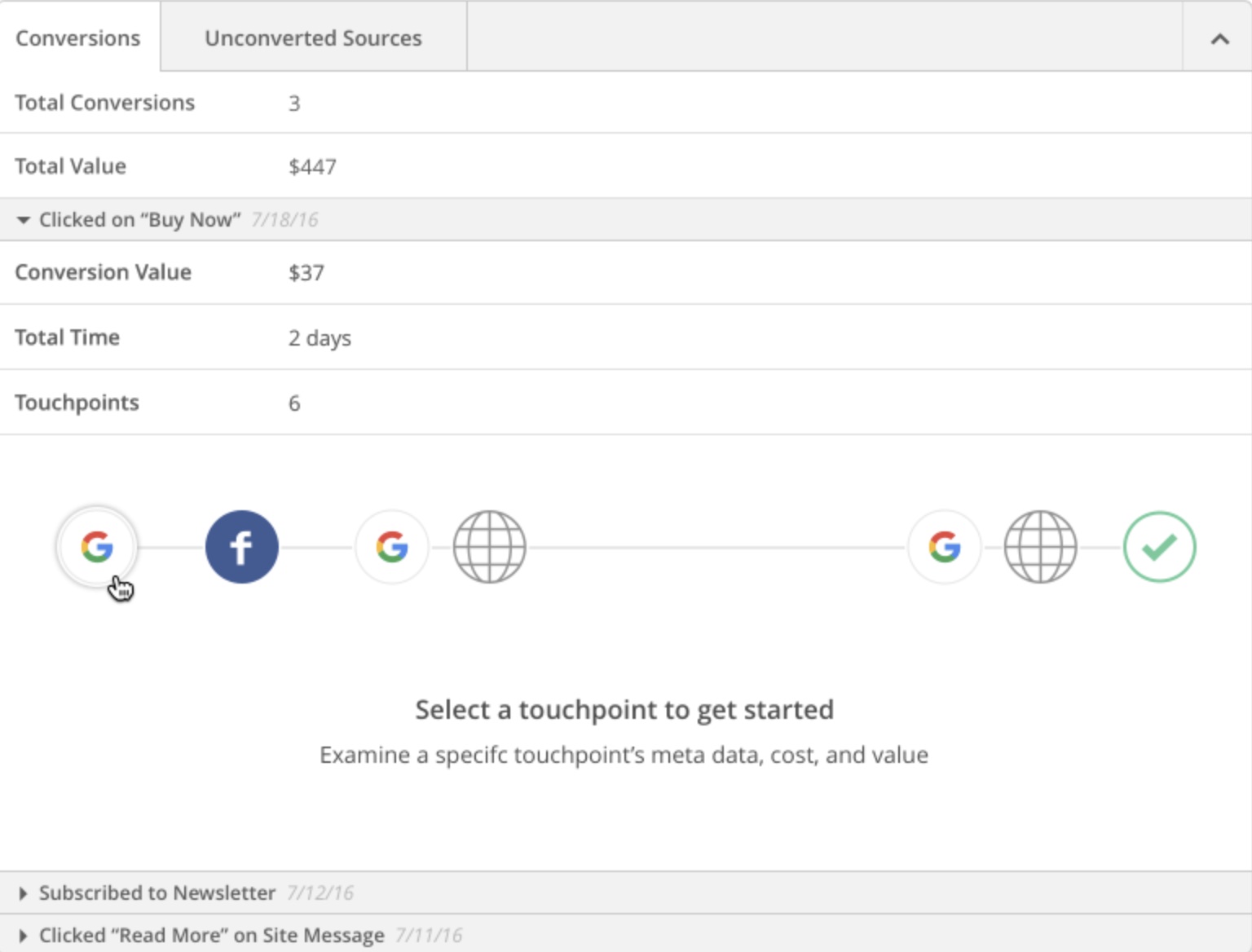This screenshot has height=952, width=1252.
Task: Click the 7/11/16 date text
Action: pyautogui.click(x=429, y=936)
